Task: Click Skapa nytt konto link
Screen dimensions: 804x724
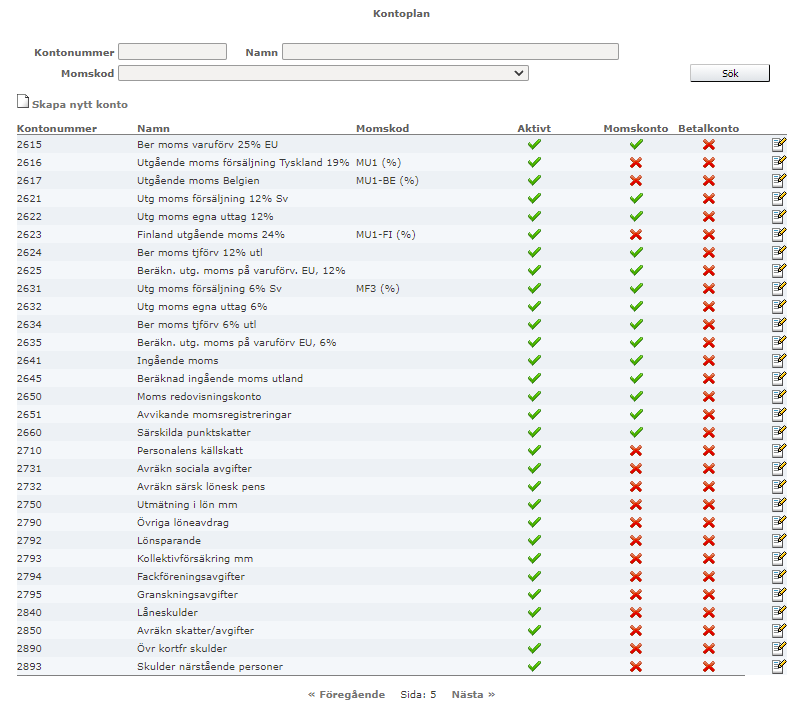Action: (80, 104)
